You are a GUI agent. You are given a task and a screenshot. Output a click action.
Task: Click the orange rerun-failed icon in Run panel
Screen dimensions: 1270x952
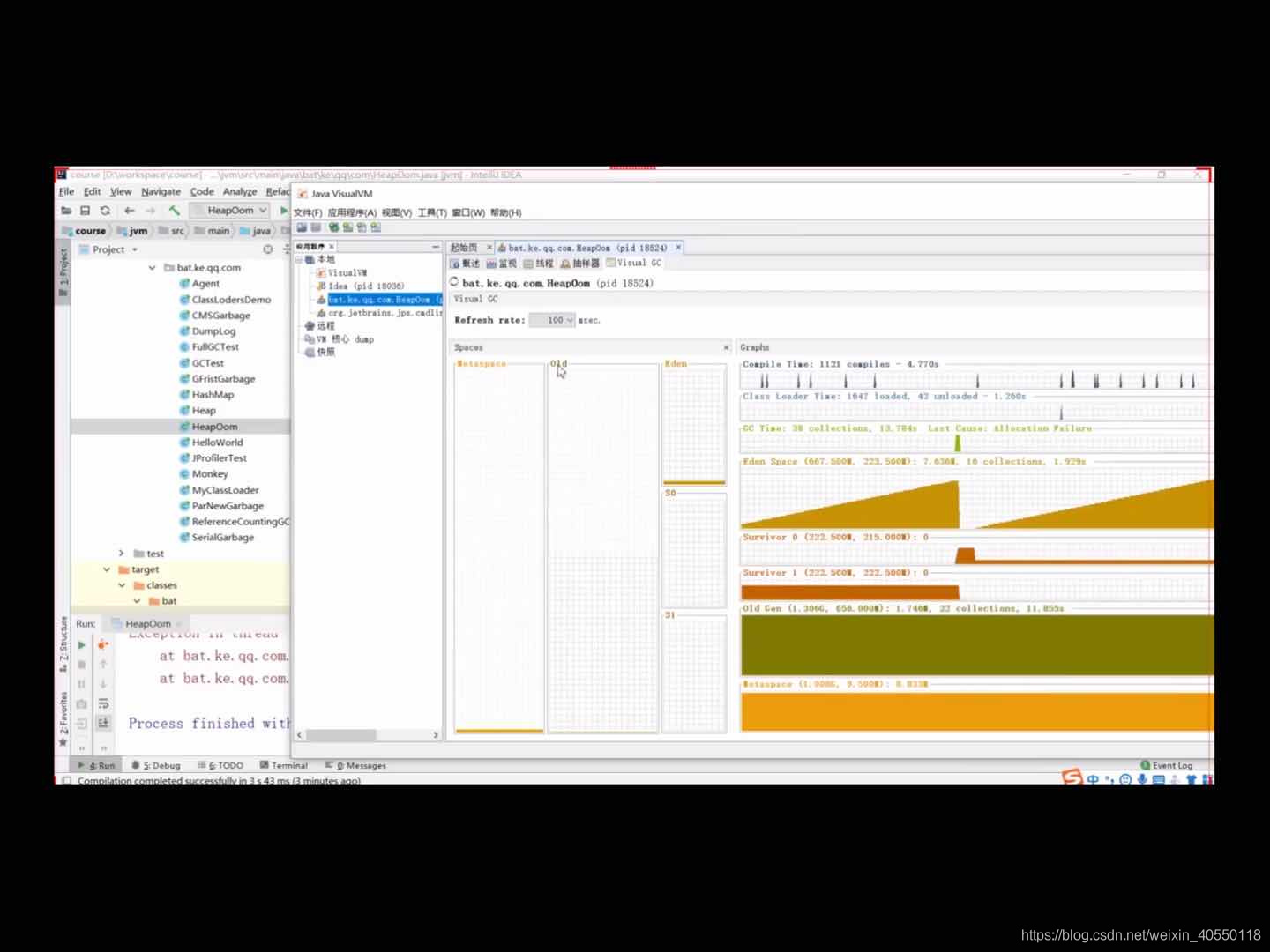tap(103, 644)
